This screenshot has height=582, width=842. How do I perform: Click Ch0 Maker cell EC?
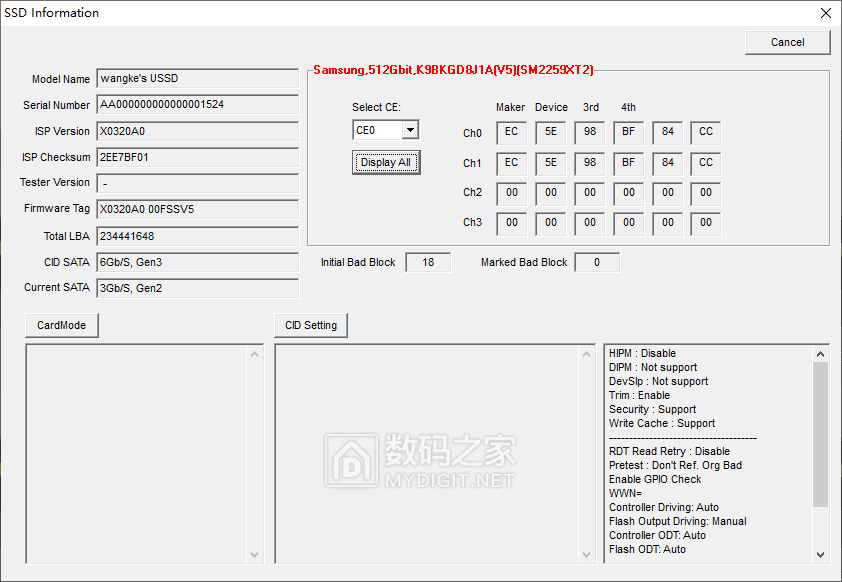click(512, 133)
